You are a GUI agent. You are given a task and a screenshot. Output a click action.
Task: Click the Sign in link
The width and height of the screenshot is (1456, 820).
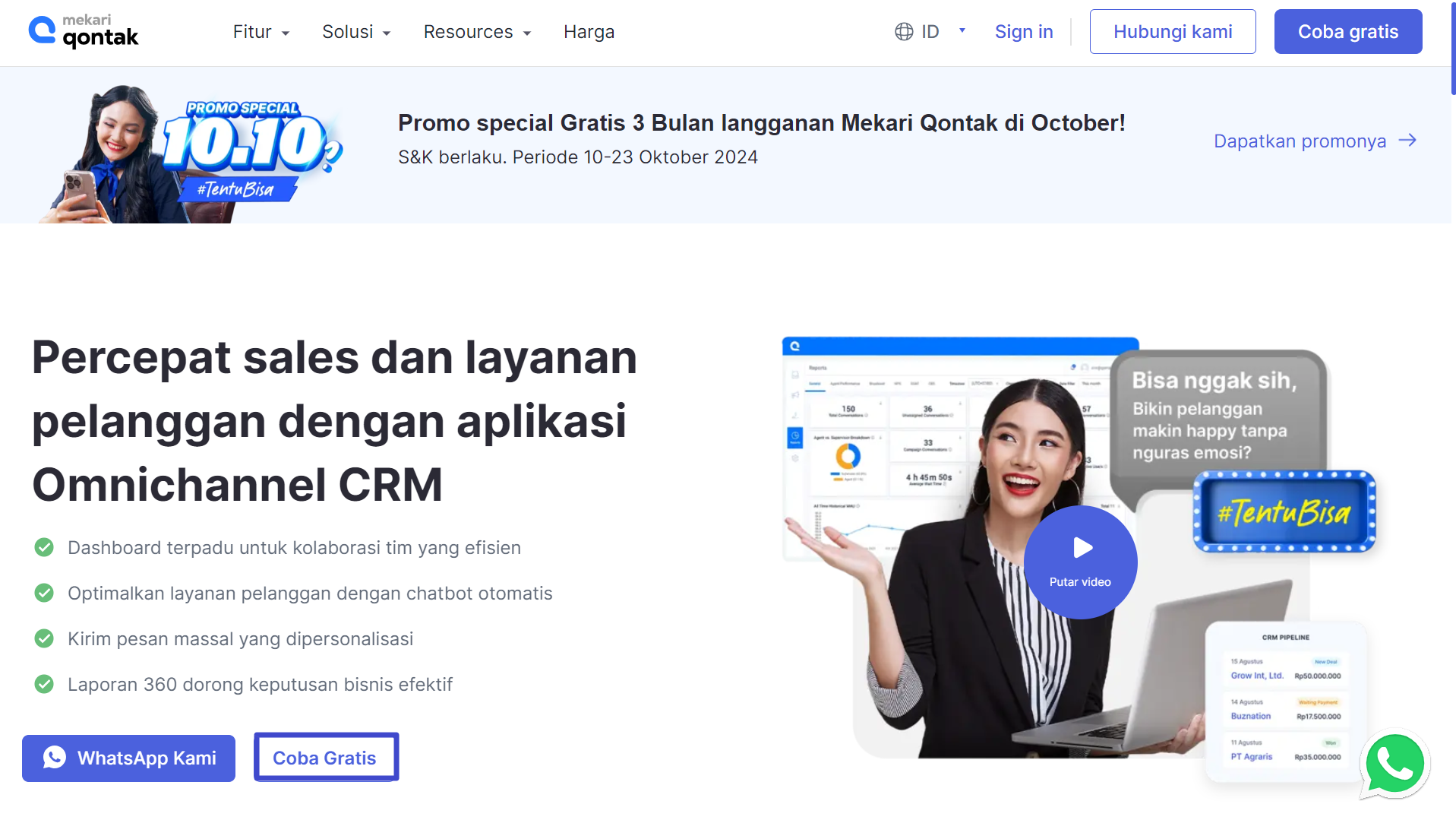click(1023, 32)
